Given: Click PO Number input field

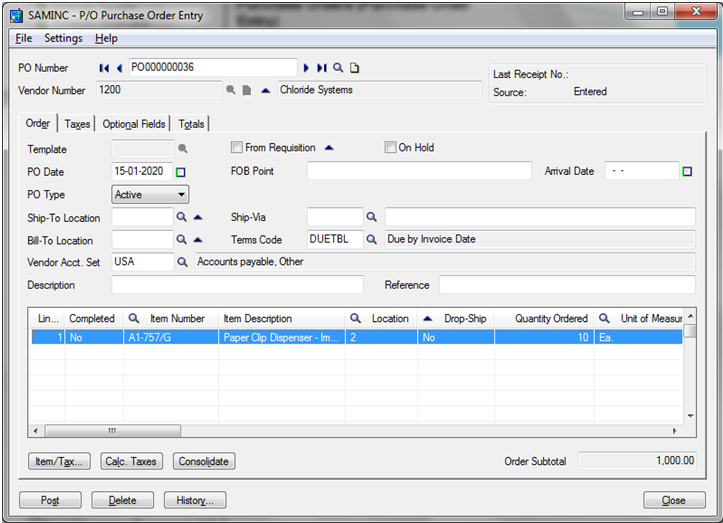Looking at the screenshot, I should tap(213, 68).
